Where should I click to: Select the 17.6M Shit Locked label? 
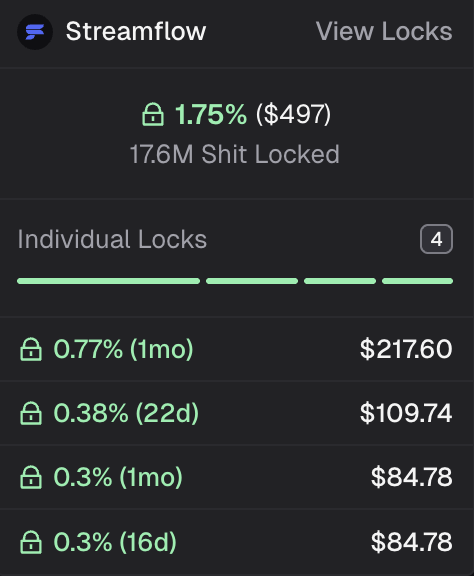tap(234, 154)
